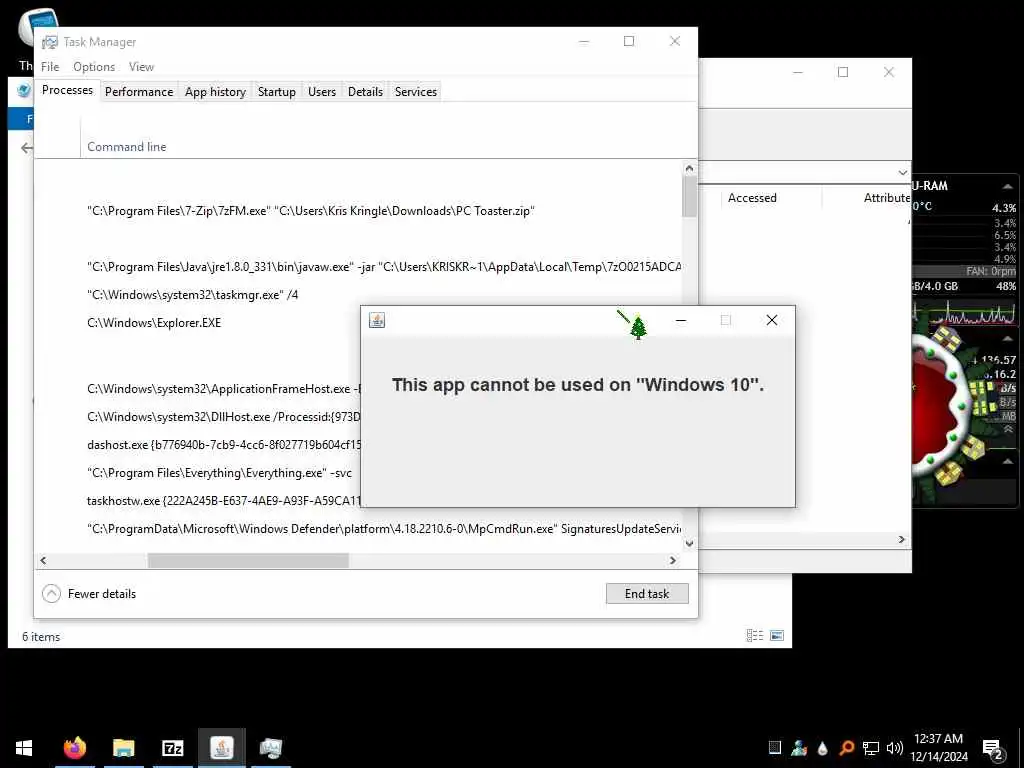Open the View menu in Task Manager
1024x768 pixels.
[x=141, y=67]
